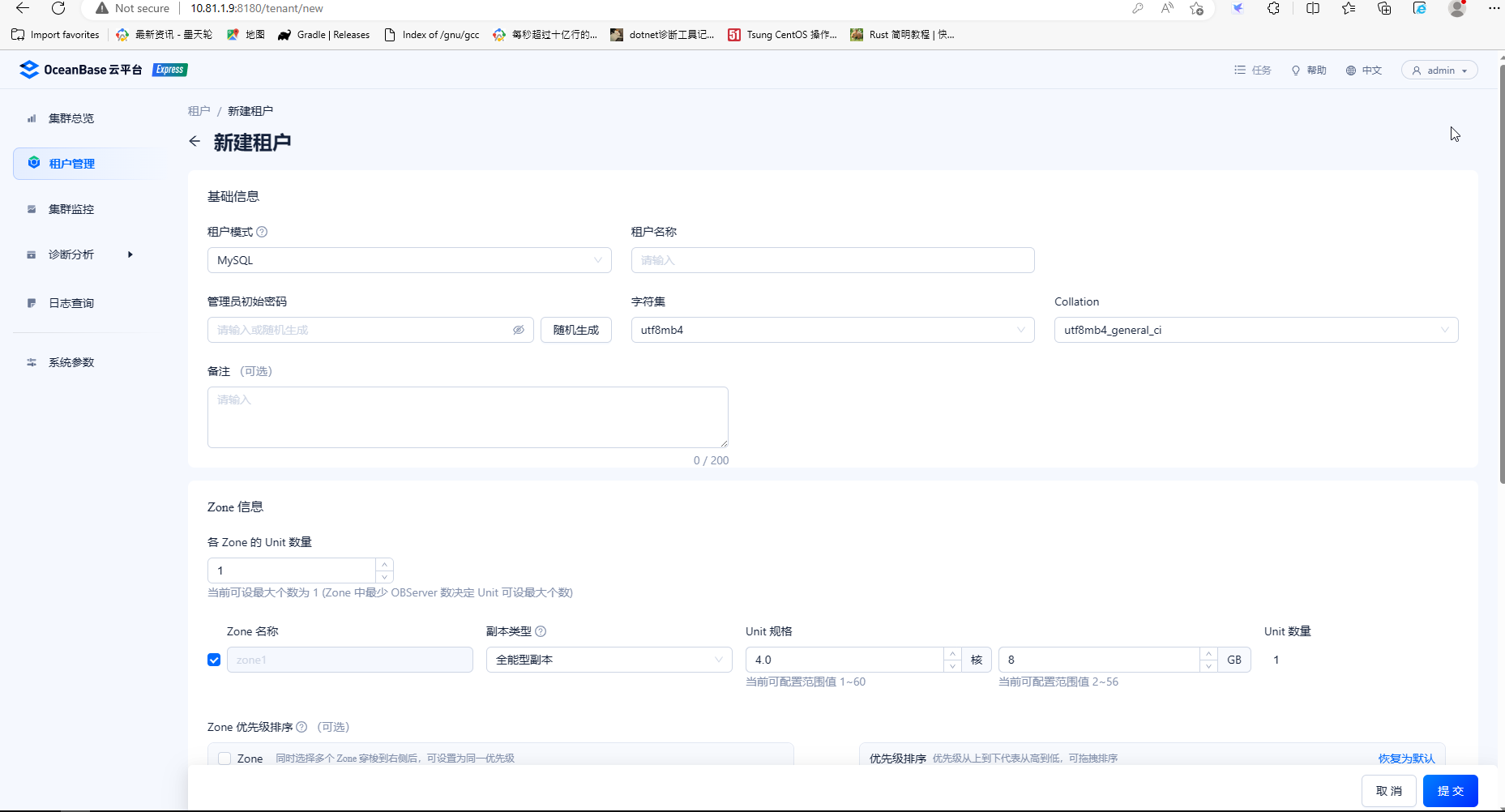Viewport: 1505px width, 812px height.
Task: Open 帮助 help menu
Action: pos(1309,71)
